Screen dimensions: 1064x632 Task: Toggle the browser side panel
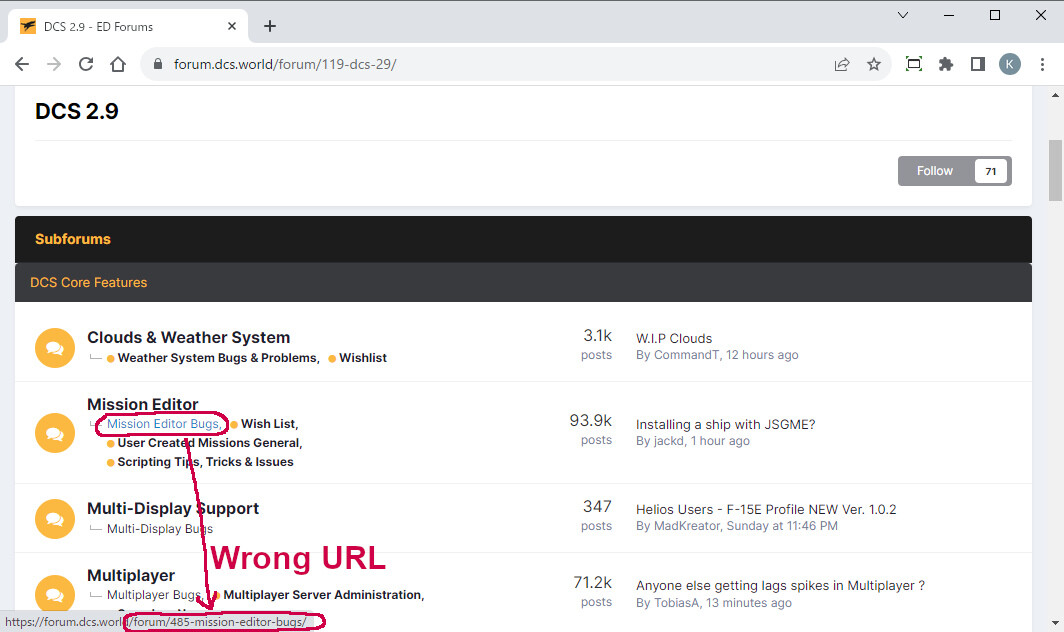(x=978, y=64)
